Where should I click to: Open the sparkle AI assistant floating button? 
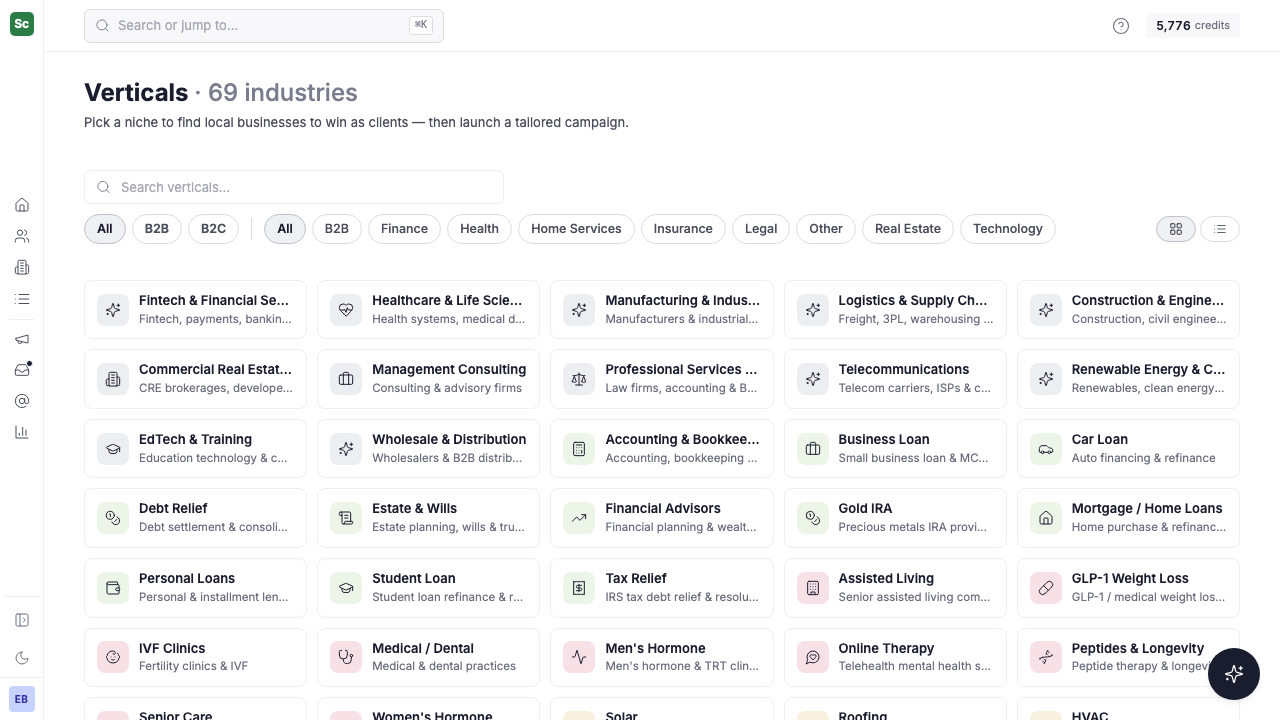pos(1234,673)
